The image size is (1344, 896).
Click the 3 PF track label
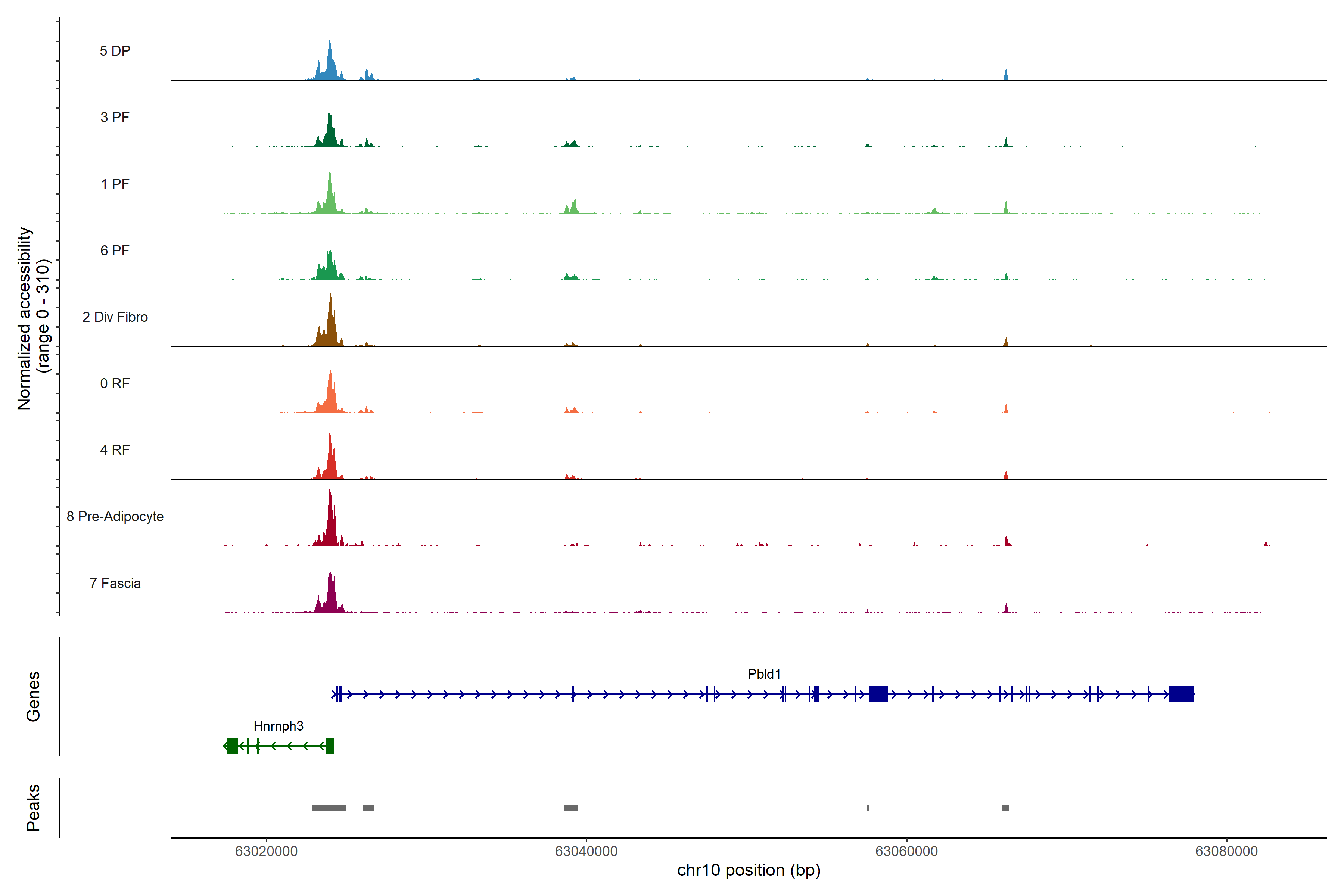coord(115,117)
